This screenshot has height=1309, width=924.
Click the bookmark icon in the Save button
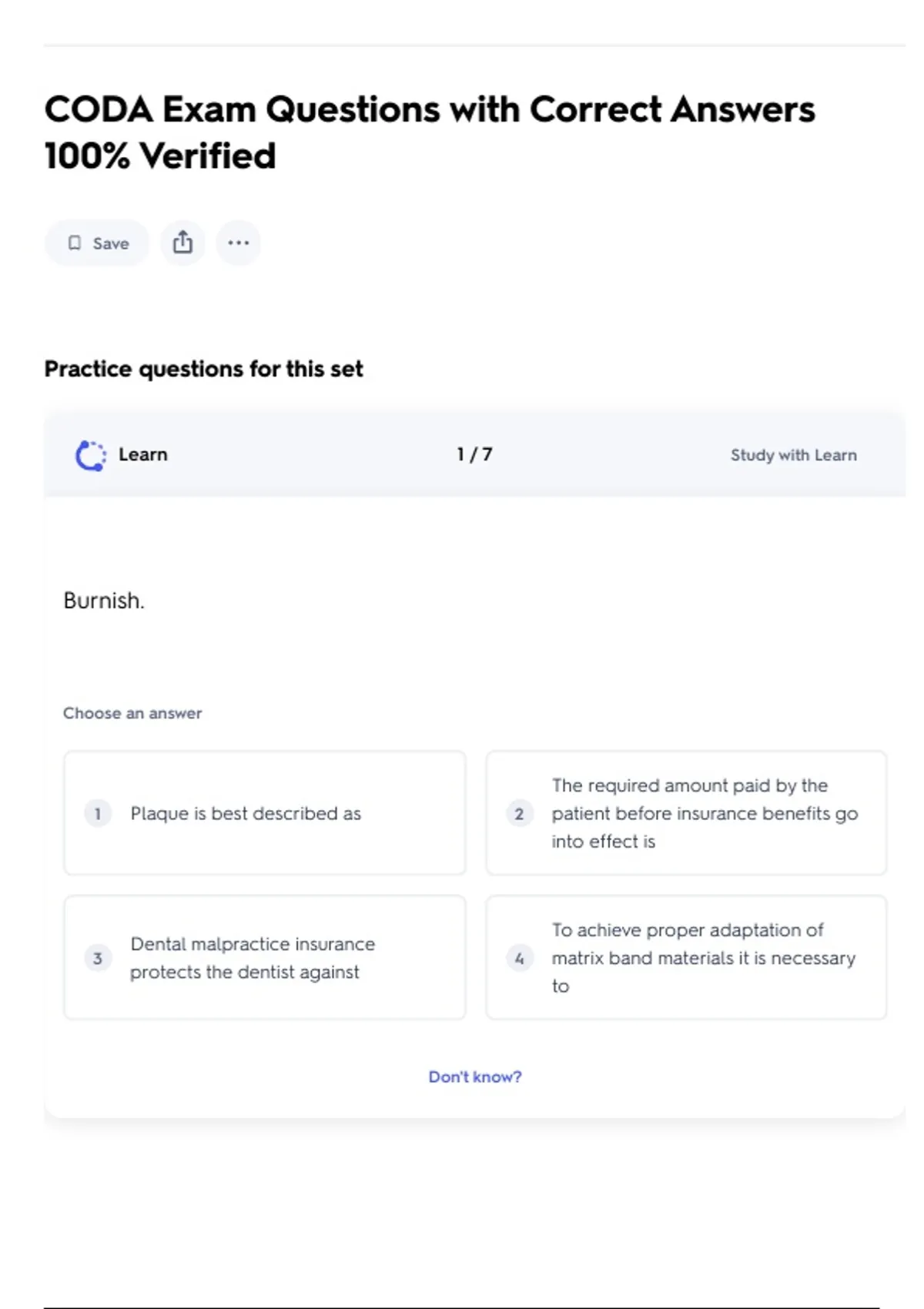tap(75, 243)
